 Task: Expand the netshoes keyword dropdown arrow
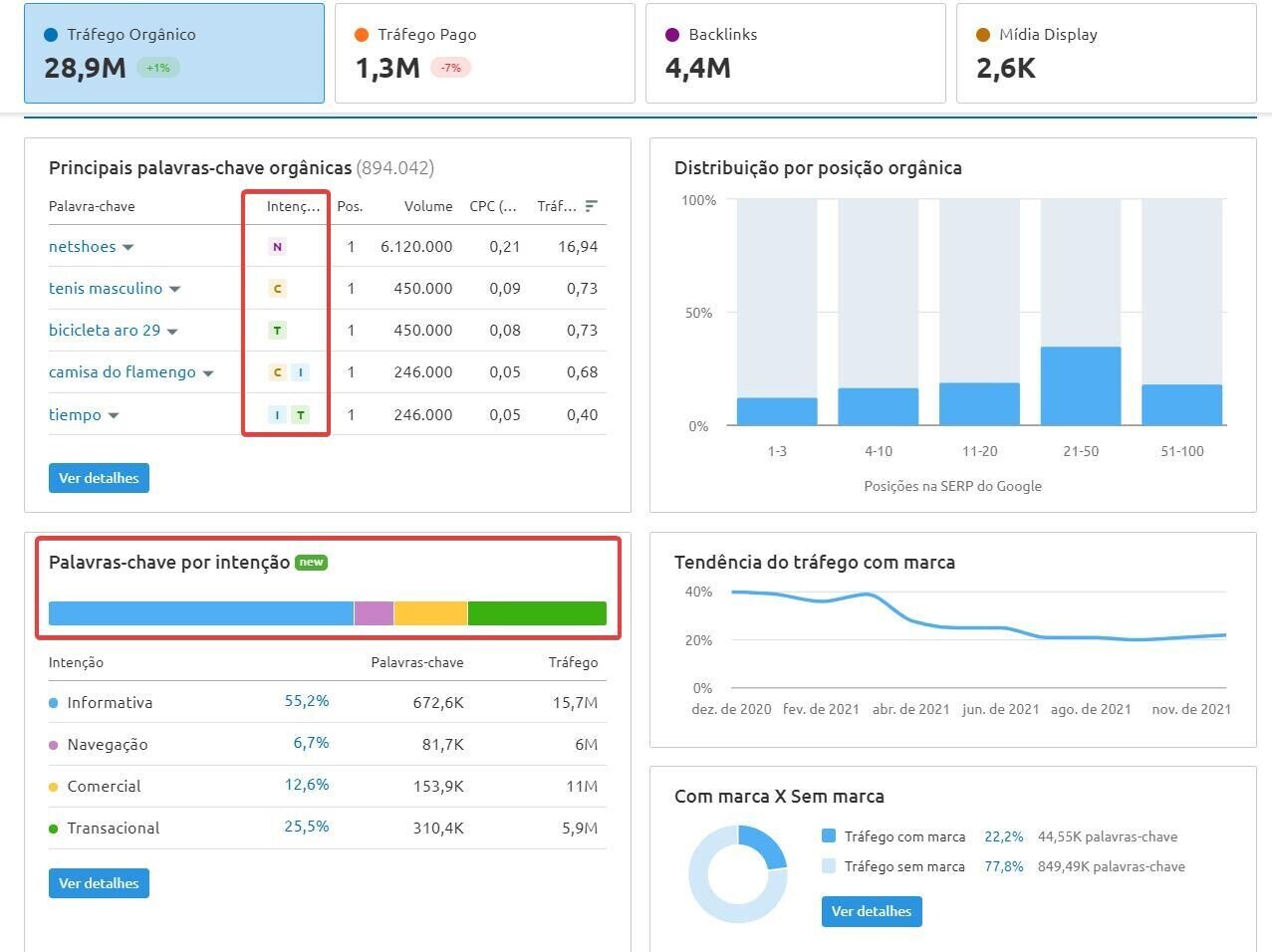(x=128, y=247)
